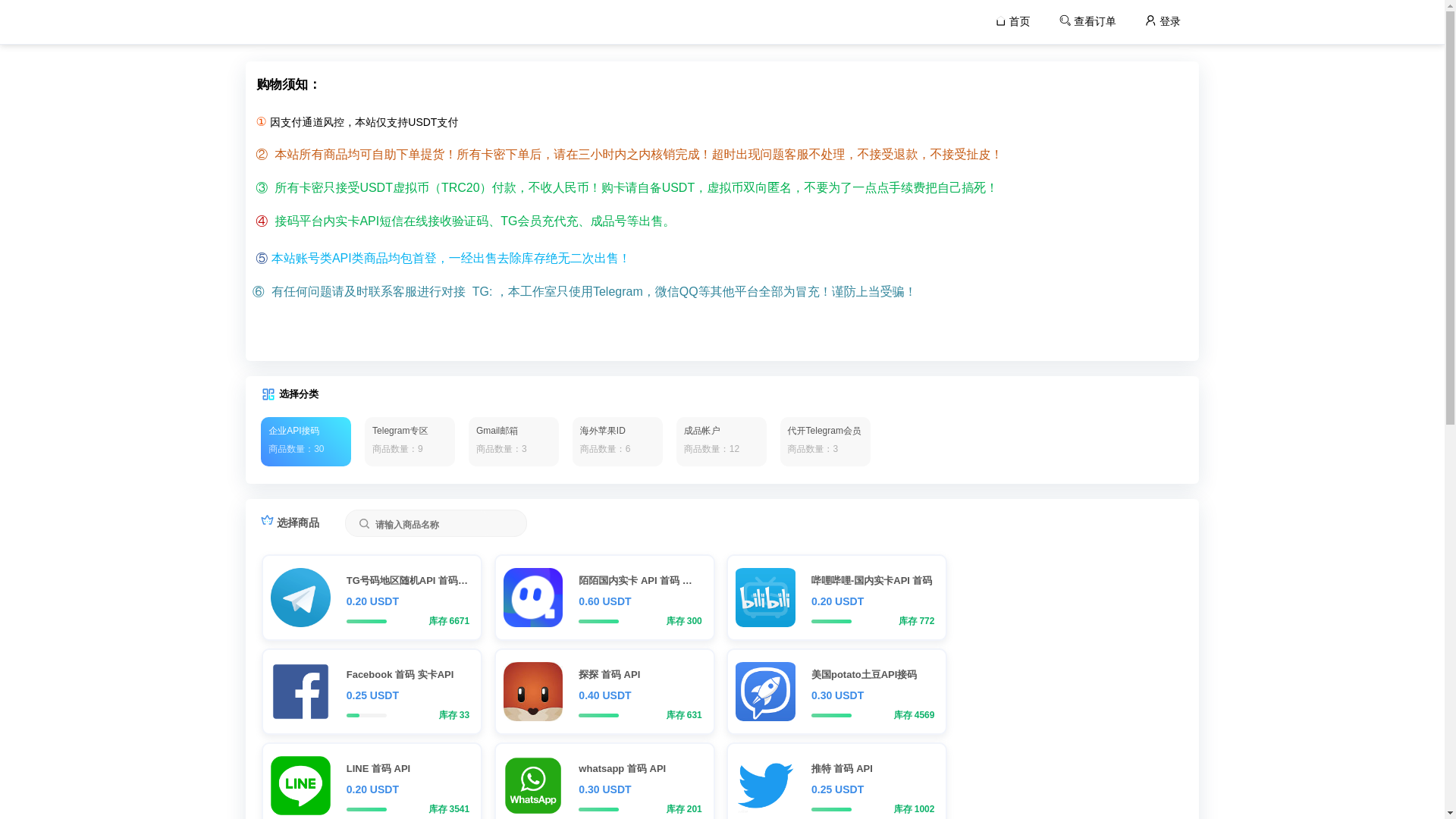Select the 海外苹果ID category
Viewport: 1456px width, 819px height.
click(x=617, y=441)
